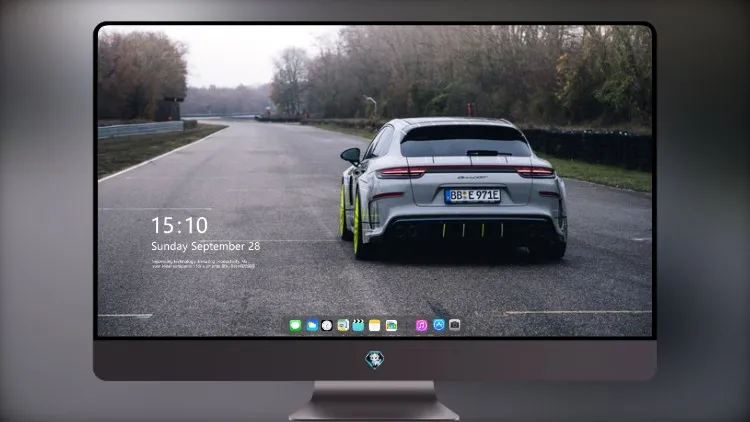Screen dimensions: 750x422
Task: Click the Sunday September 28 date text
Action: pyautogui.click(x=206, y=246)
